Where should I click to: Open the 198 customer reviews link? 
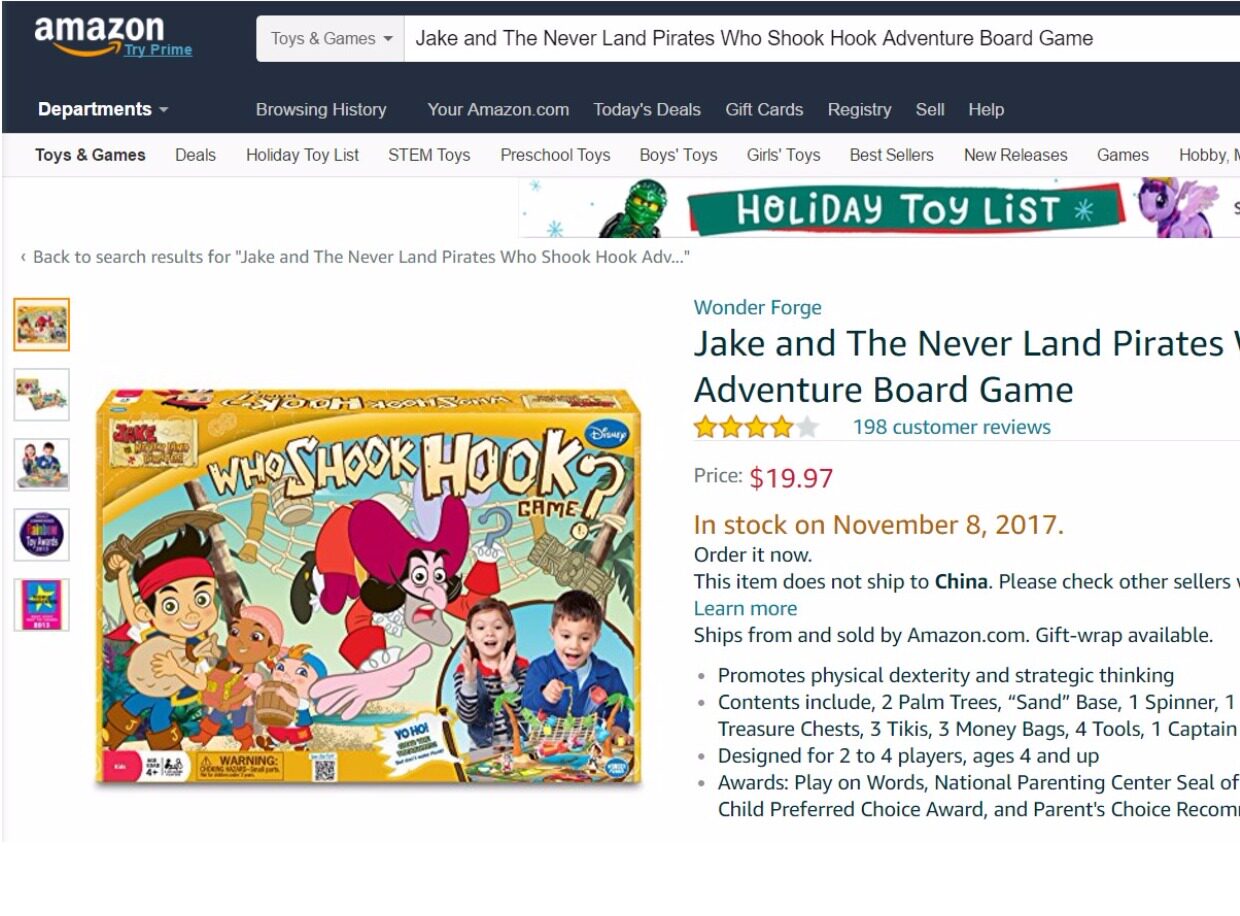point(951,427)
